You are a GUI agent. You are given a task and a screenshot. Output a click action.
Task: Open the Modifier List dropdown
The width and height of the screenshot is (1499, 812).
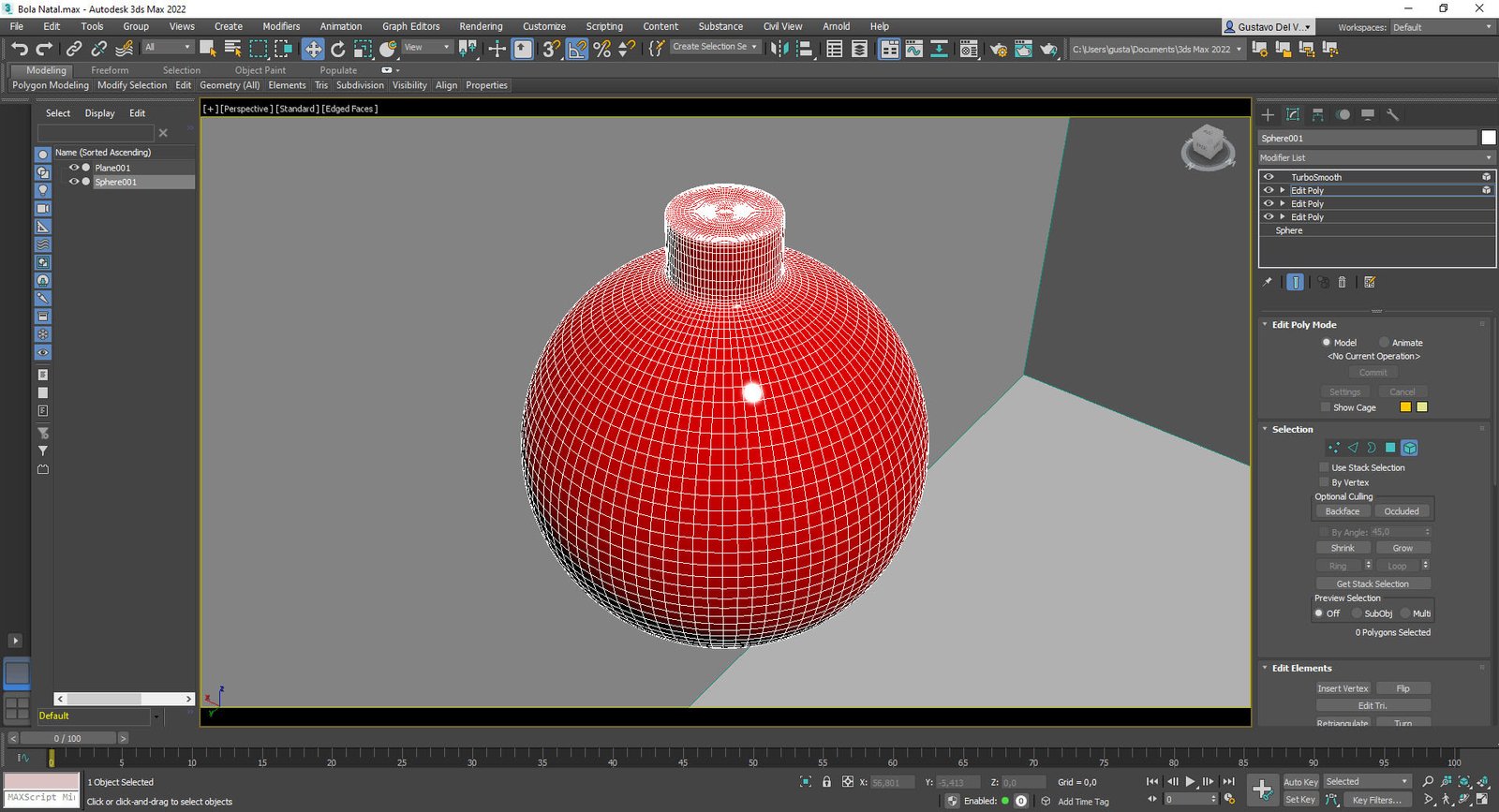click(x=1376, y=157)
